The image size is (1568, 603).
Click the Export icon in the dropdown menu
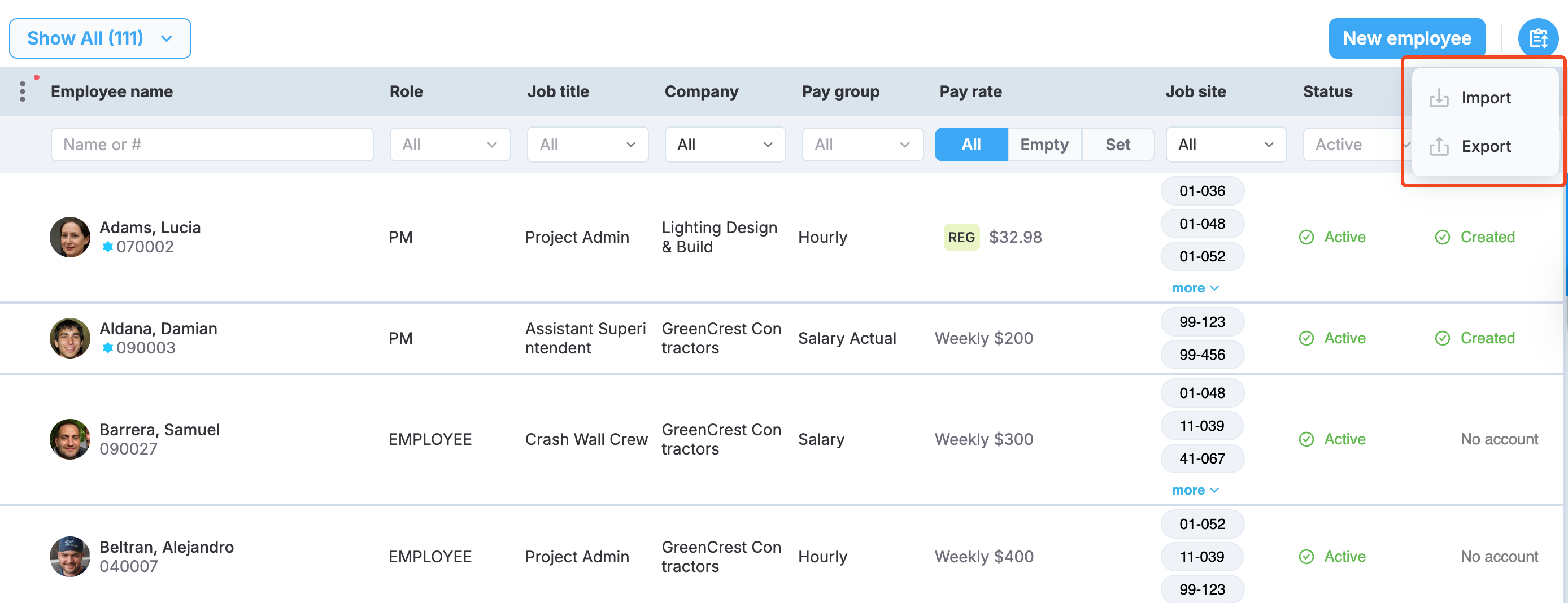coord(1438,146)
